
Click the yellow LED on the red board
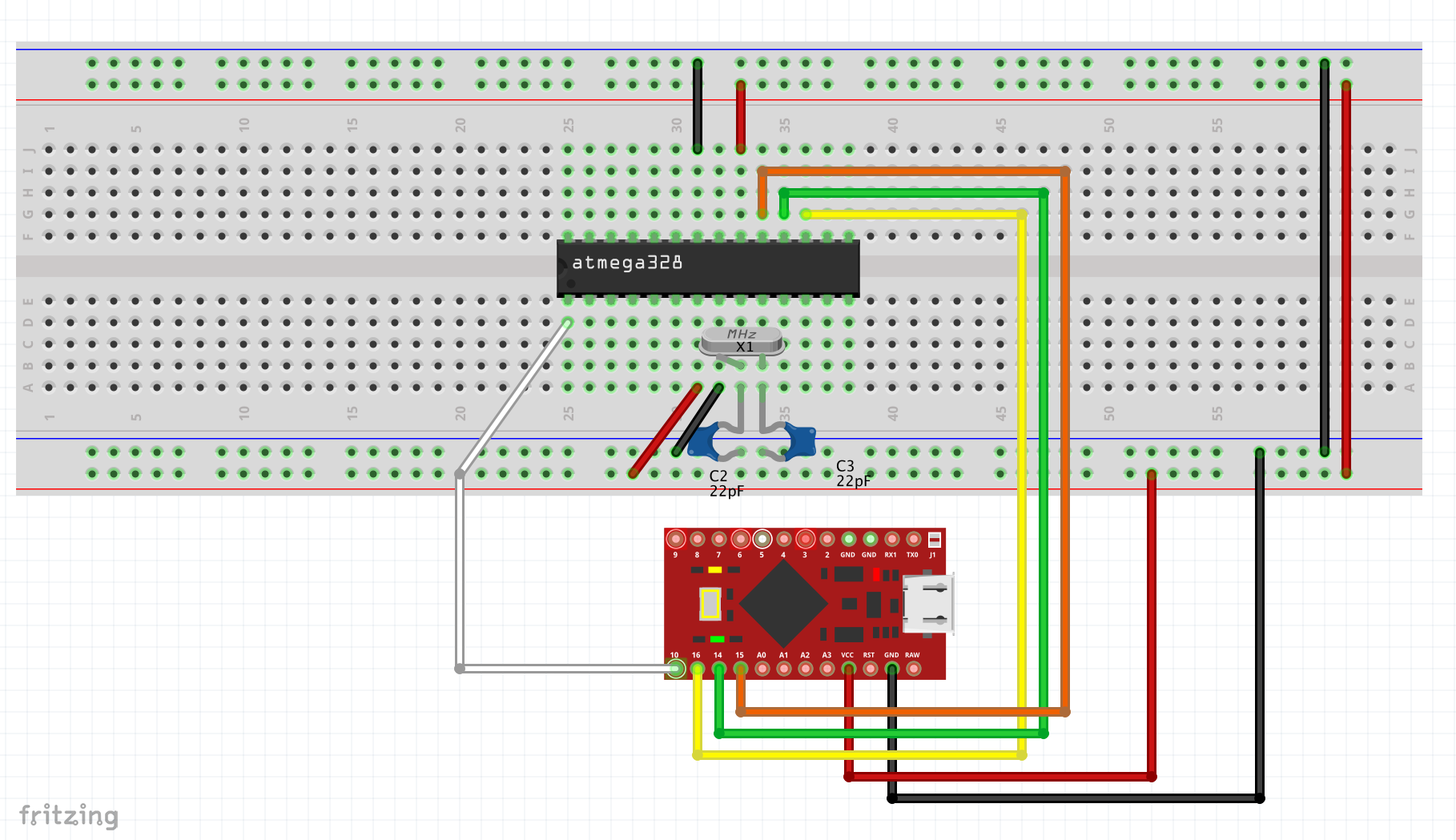[x=715, y=570]
